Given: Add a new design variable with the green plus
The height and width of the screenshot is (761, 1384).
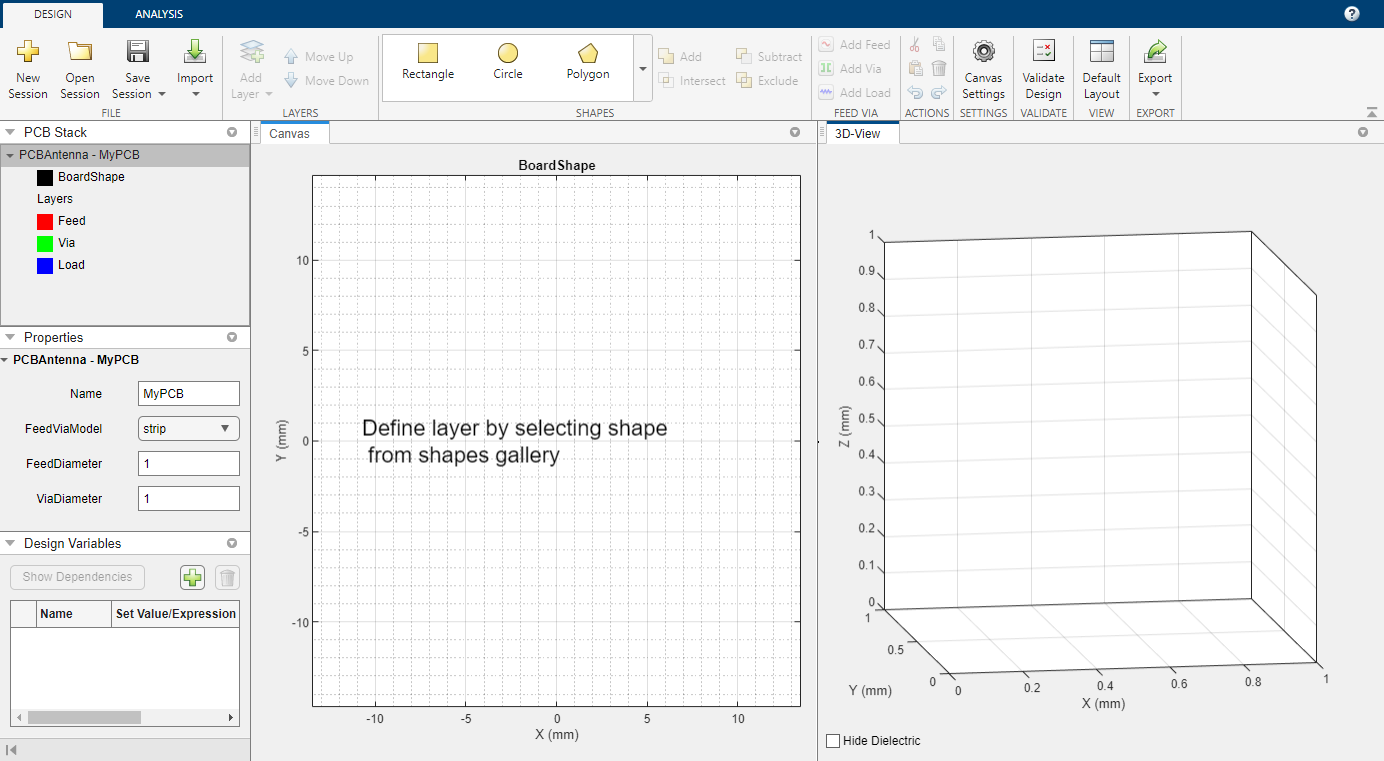Looking at the screenshot, I should 192,577.
